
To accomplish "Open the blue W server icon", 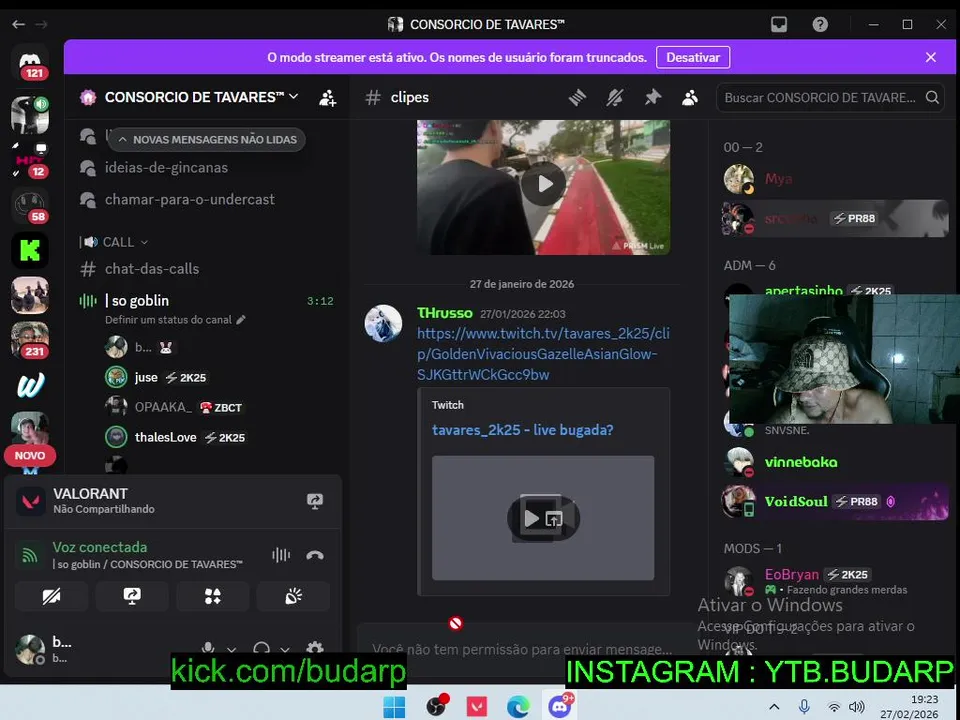I will coord(30,385).
